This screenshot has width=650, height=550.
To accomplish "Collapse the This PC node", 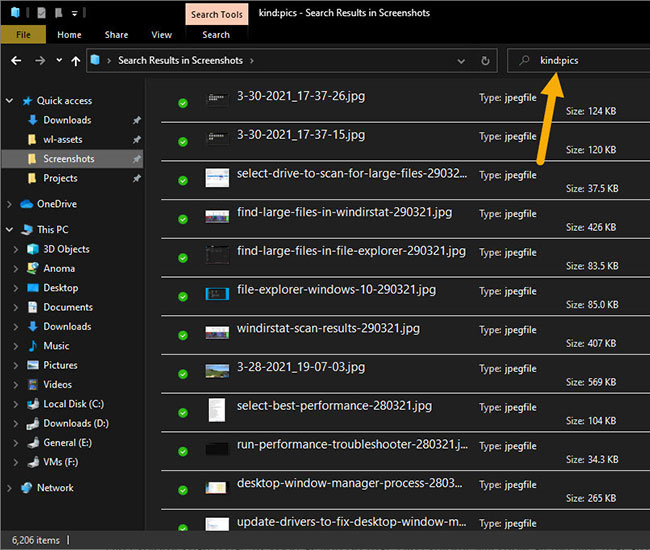I will (x=9, y=229).
